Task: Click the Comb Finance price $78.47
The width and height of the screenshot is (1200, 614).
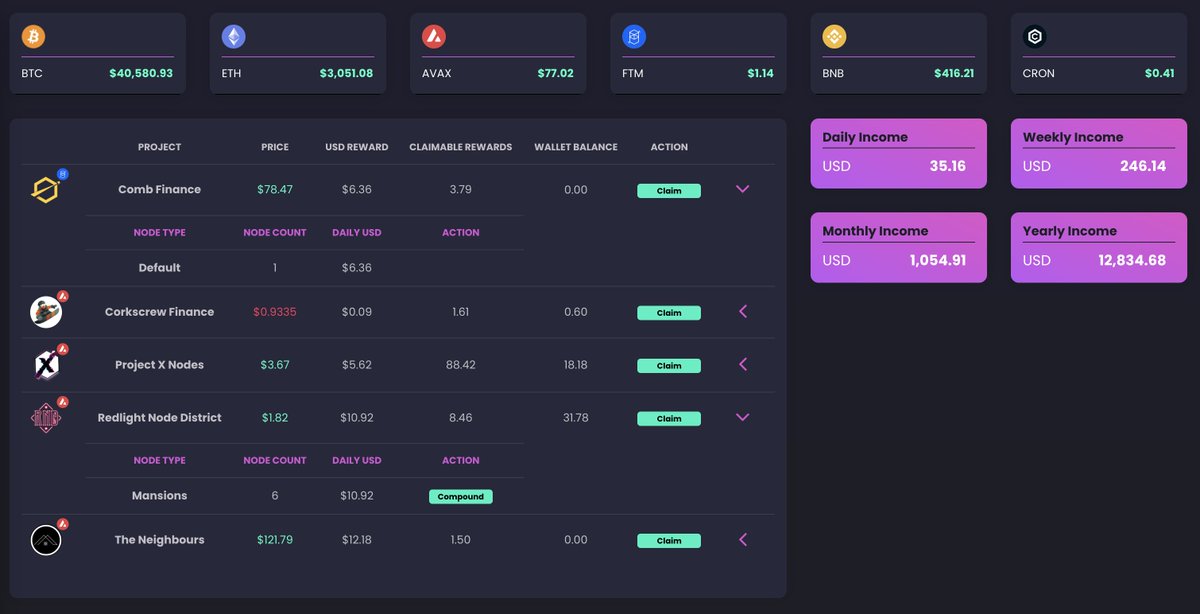Action: tap(275, 189)
